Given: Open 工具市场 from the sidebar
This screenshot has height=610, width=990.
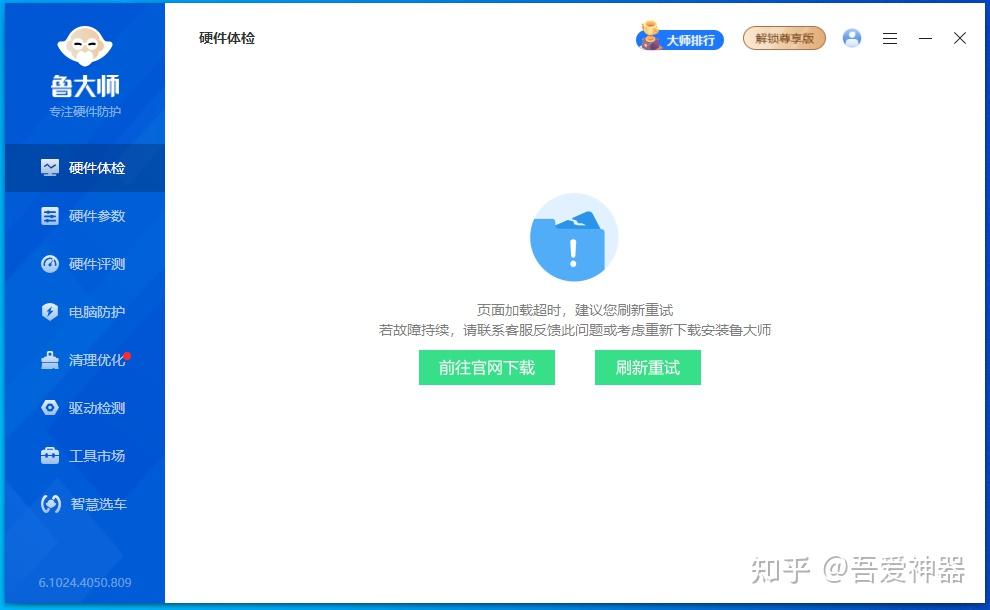Looking at the screenshot, I should [x=85, y=456].
